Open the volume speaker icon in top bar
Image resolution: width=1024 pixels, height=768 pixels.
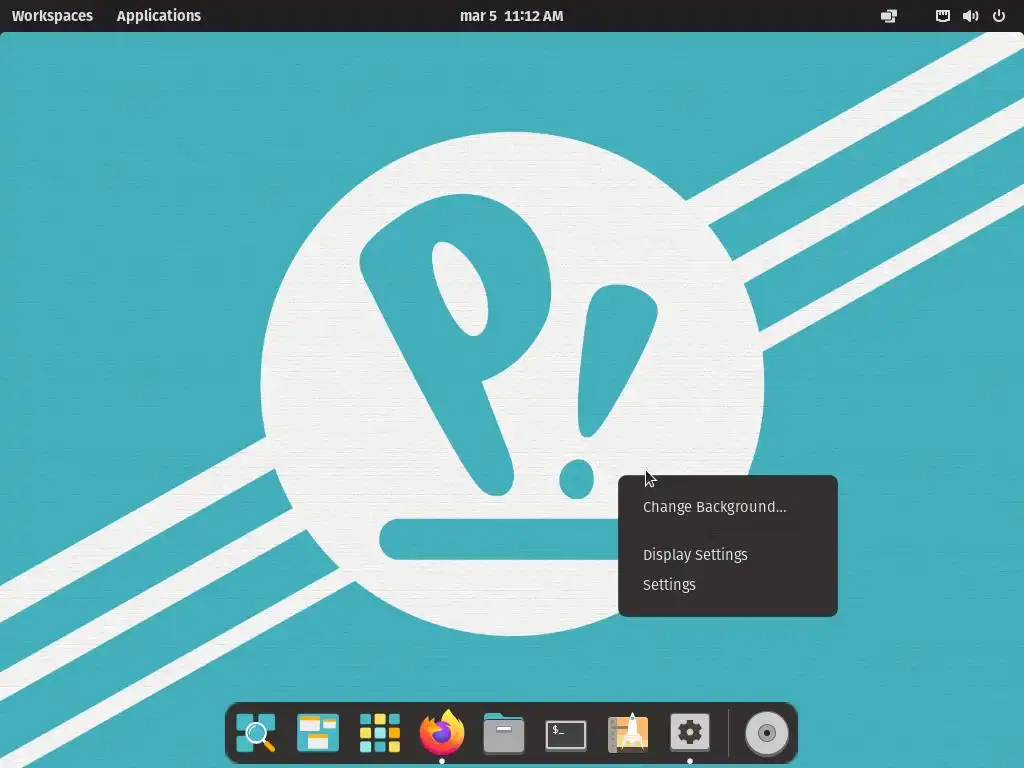970,16
